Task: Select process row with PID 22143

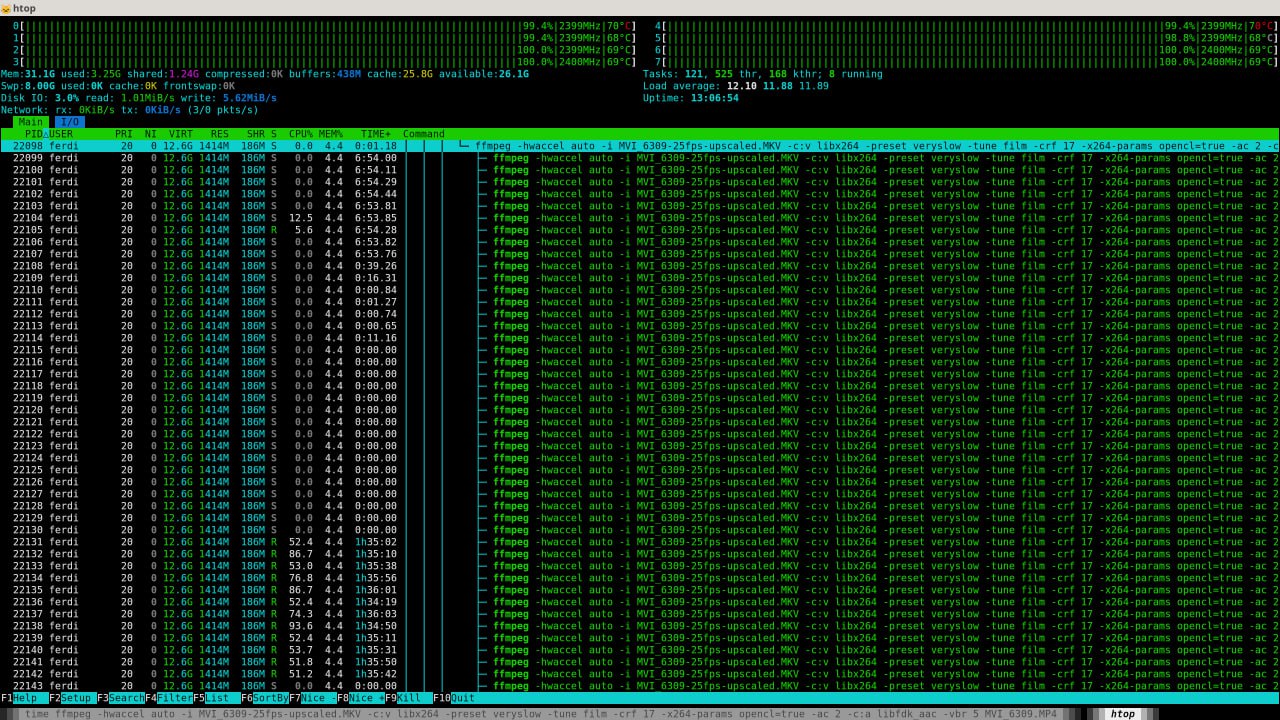Action: pos(640,686)
